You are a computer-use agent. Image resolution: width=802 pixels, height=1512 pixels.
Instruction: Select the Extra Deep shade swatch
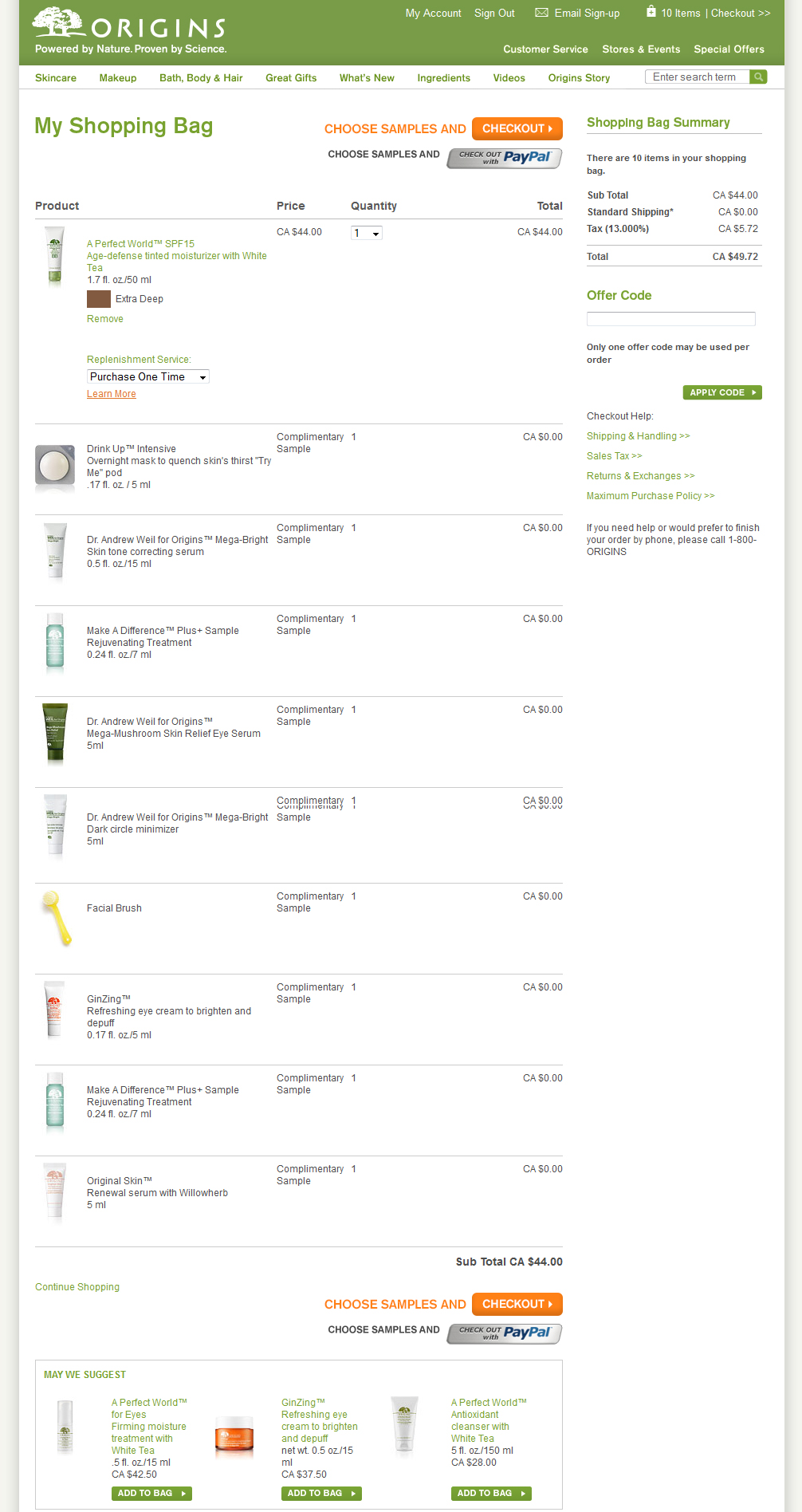point(99,299)
